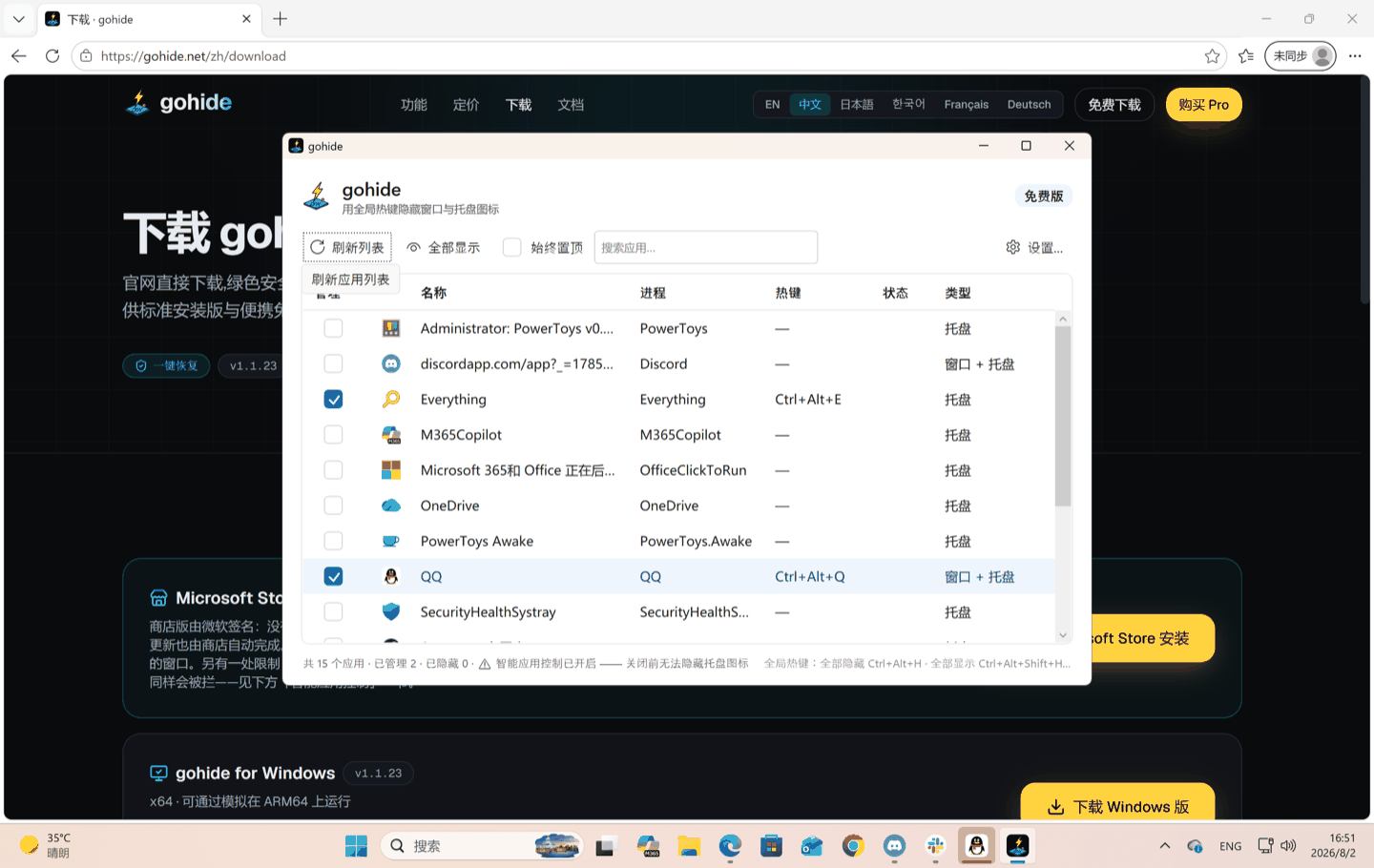Switch site language to Deutsch

(x=1029, y=105)
